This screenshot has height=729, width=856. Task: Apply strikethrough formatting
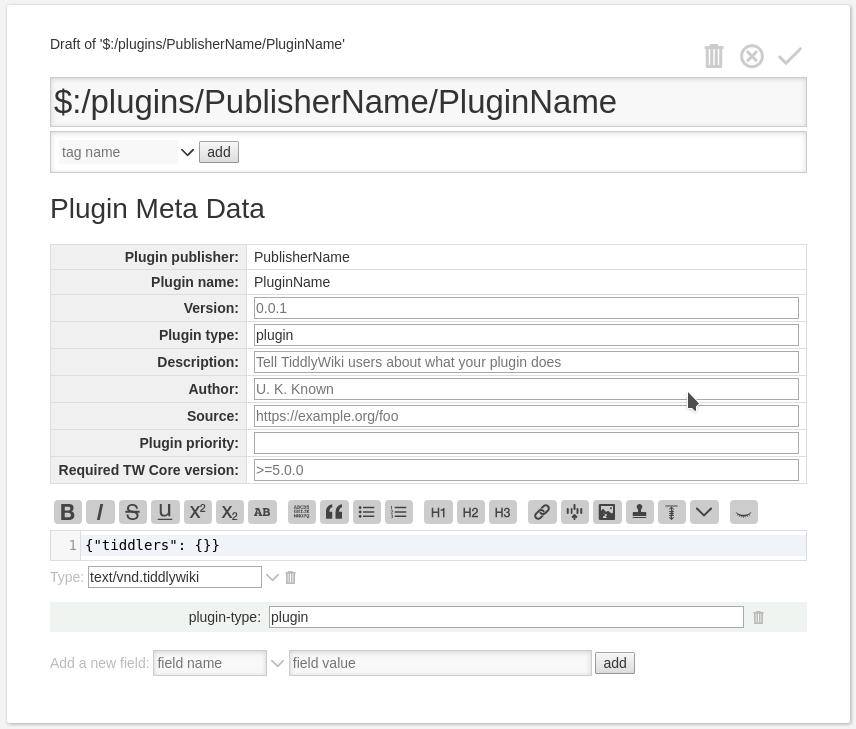132,512
